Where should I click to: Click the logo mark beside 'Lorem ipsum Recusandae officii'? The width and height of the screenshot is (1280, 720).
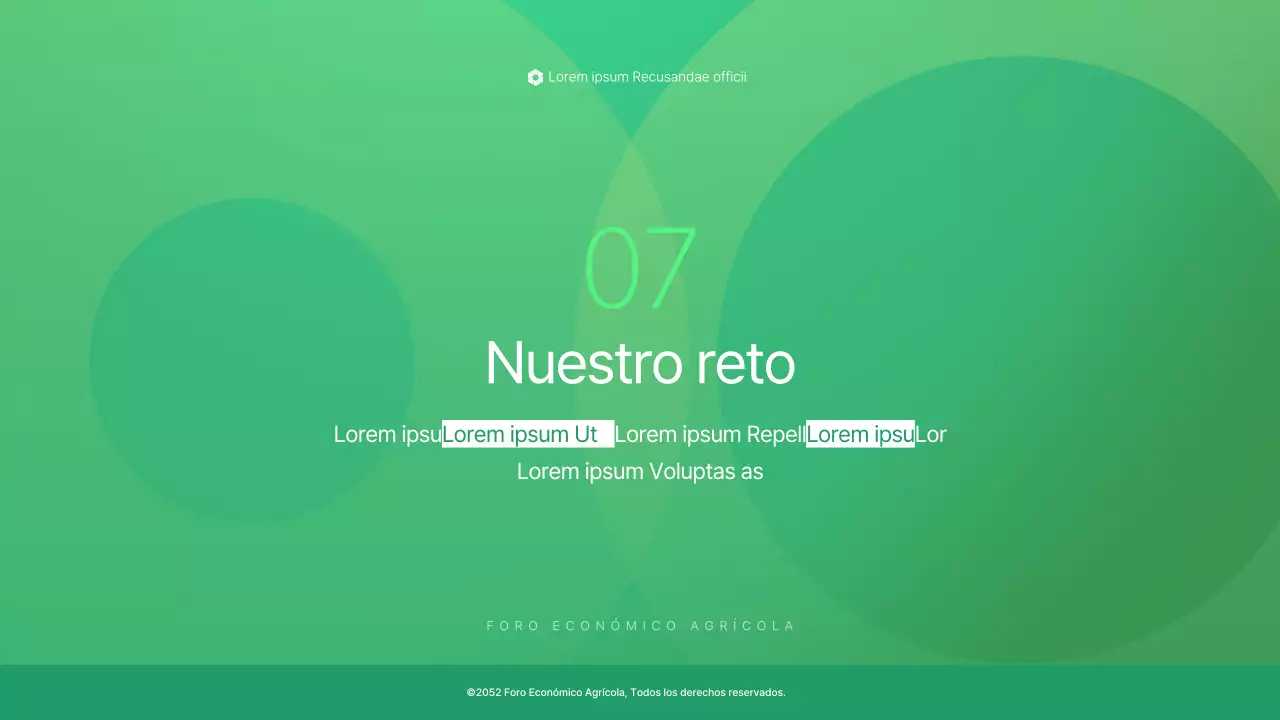click(535, 77)
